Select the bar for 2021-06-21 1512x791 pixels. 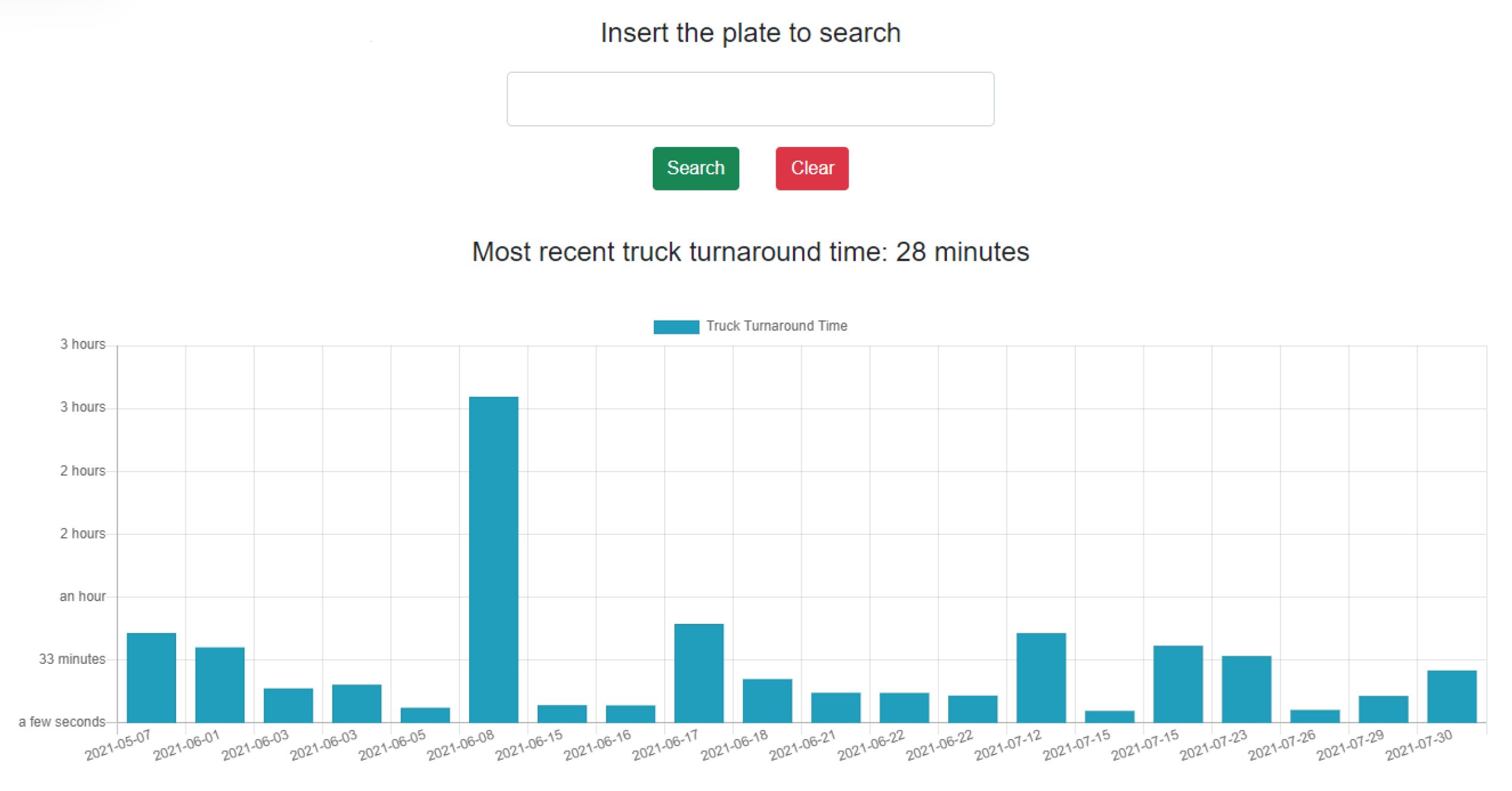coord(835,707)
